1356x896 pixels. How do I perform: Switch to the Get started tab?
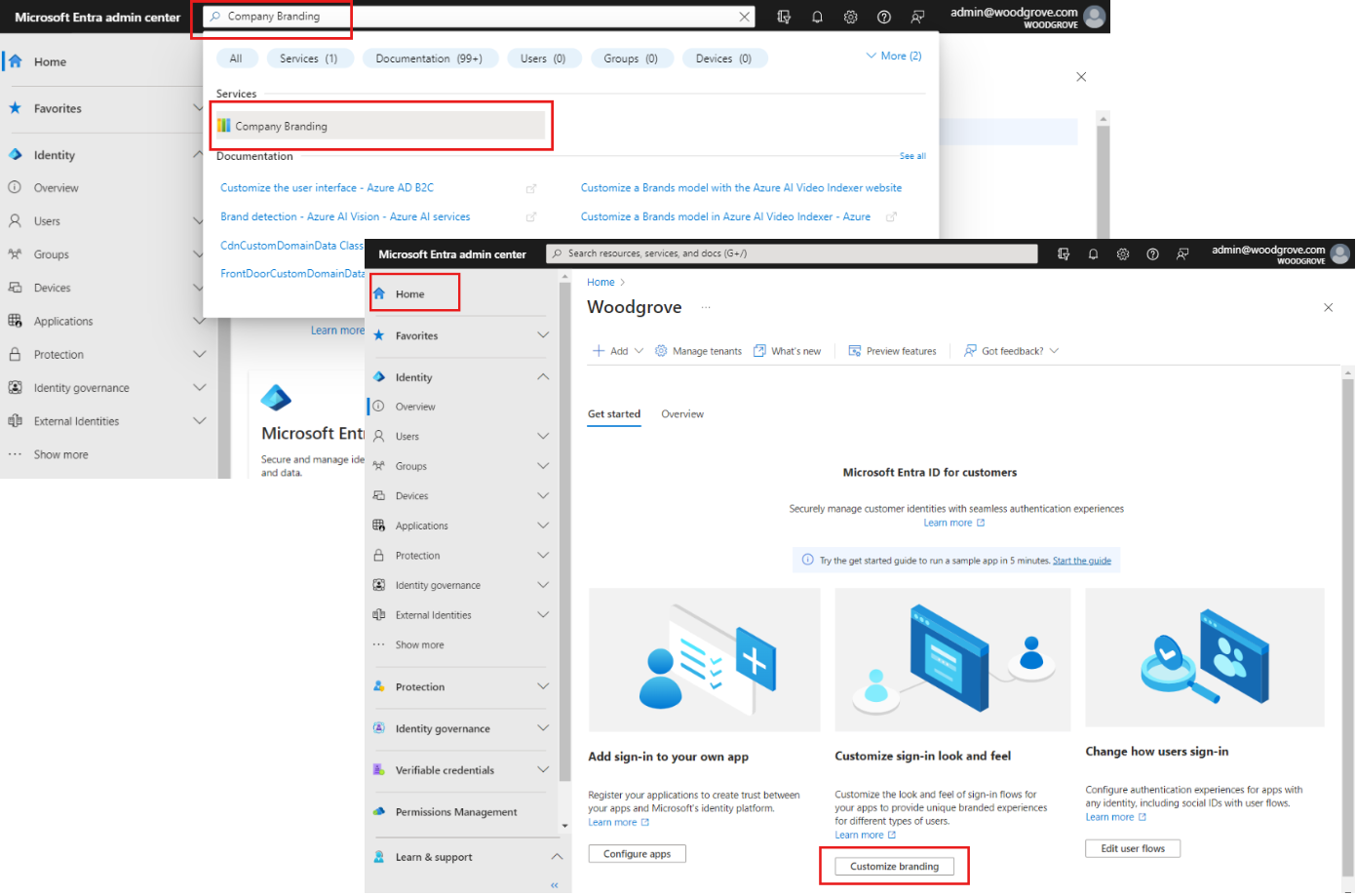[x=614, y=414]
